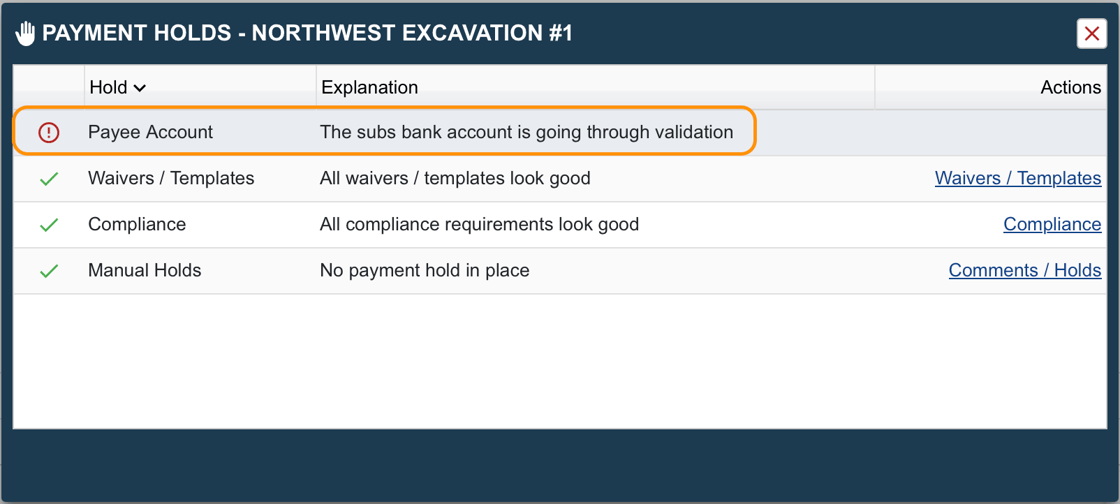Click the Explanation column header
This screenshot has height=504, width=1120.
pyautogui.click(x=369, y=88)
